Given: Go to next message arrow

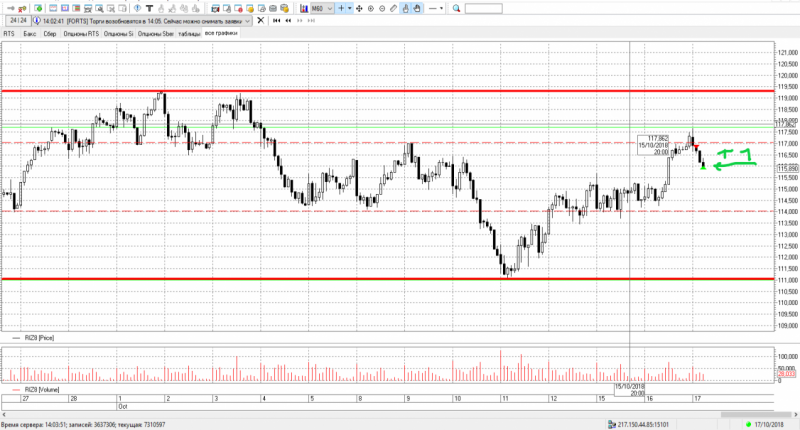Looking at the screenshot, I should (x=300, y=20).
